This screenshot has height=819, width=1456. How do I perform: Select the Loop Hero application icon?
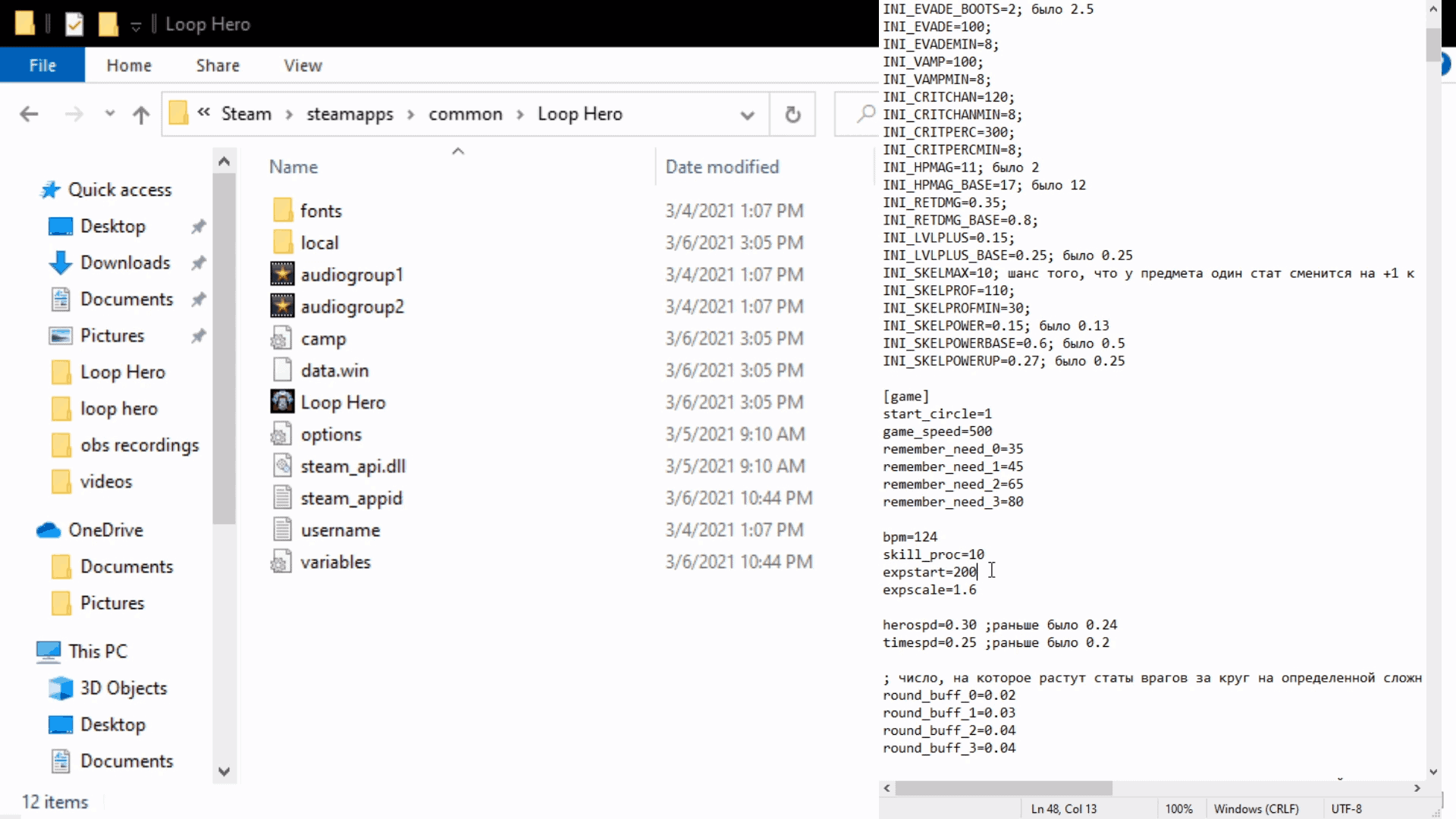point(281,402)
